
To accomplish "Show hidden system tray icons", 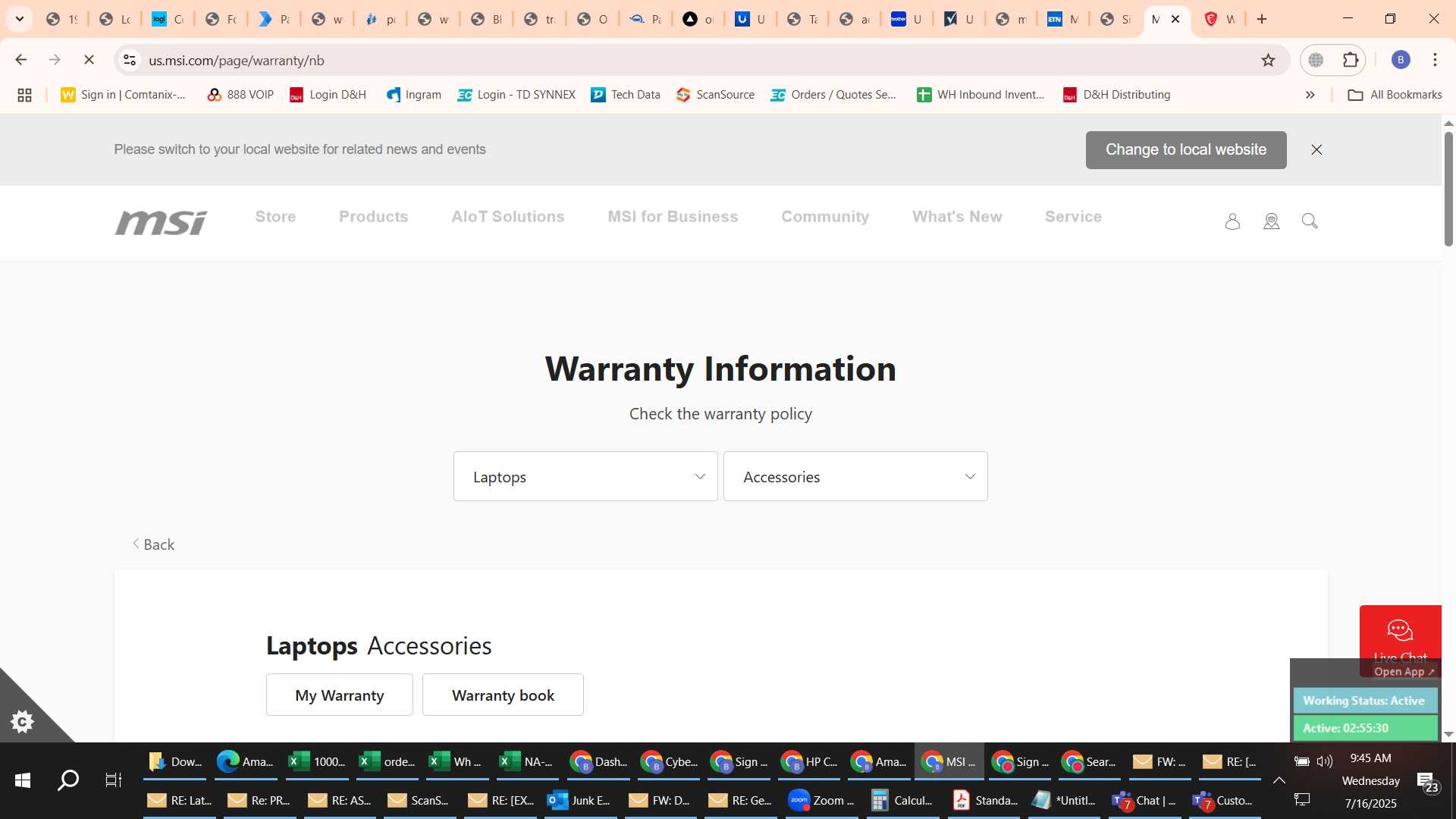I will tap(1279, 780).
